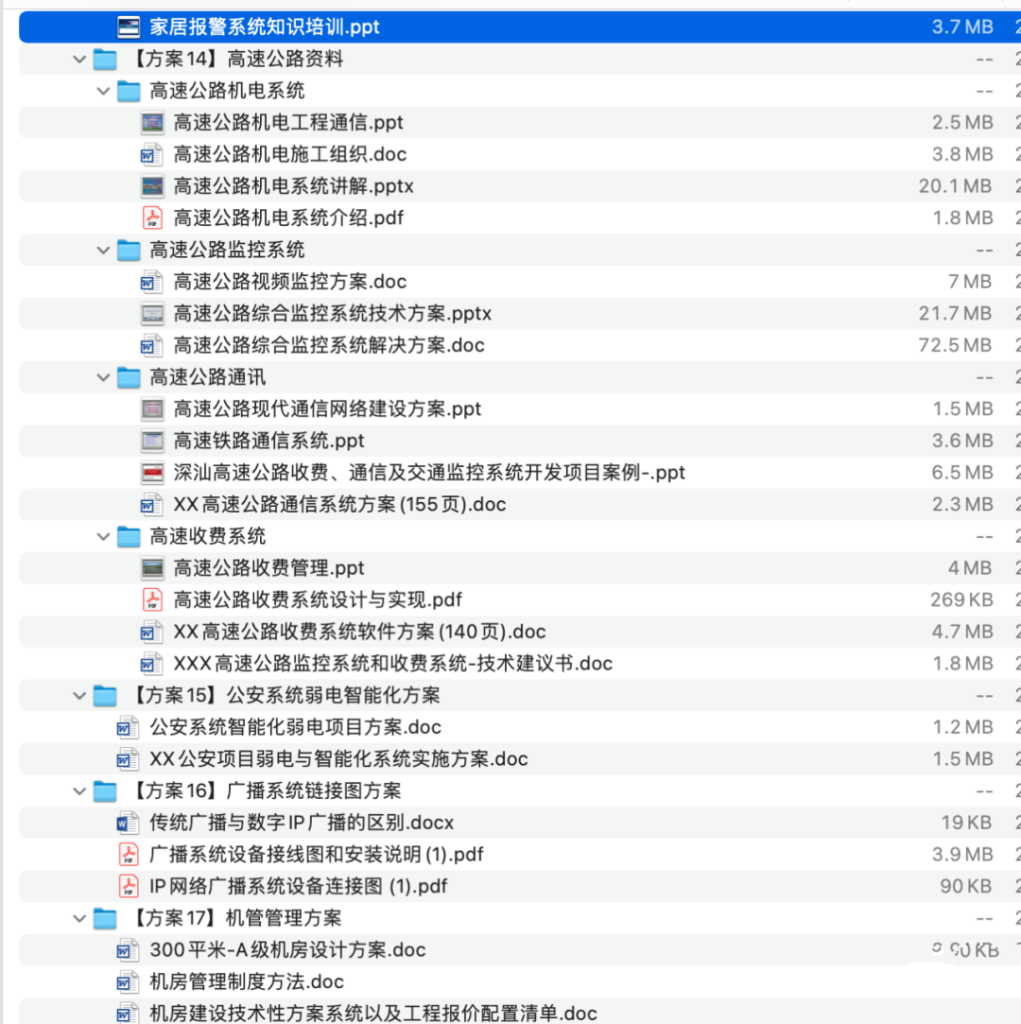The height and width of the screenshot is (1024, 1021).
Task: Collapse the 高速收费系统 folder
Action: (102, 536)
